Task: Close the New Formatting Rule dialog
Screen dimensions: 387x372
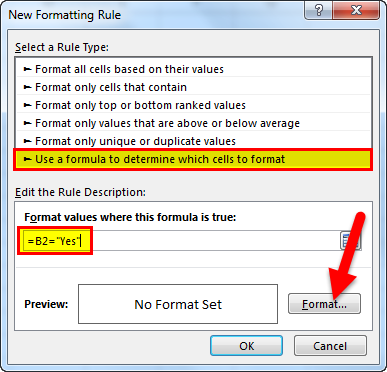Action: coord(356,11)
